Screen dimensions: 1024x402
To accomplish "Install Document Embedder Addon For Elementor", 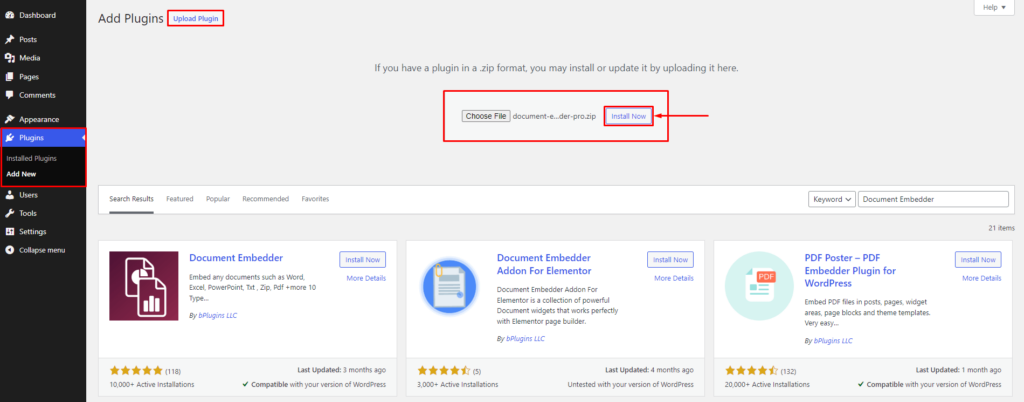I will coord(670,259).
